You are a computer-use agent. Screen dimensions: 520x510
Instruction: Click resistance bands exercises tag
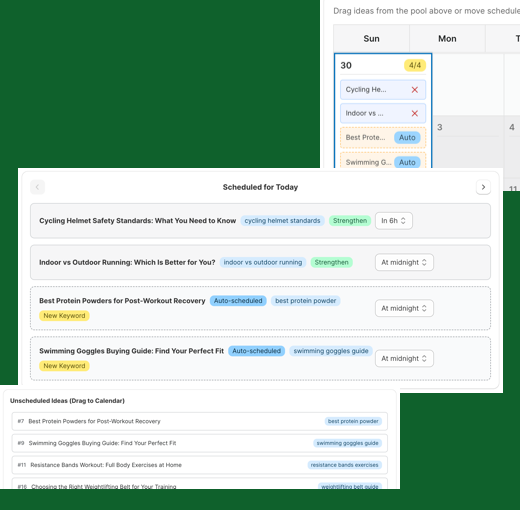coord(344,465)
